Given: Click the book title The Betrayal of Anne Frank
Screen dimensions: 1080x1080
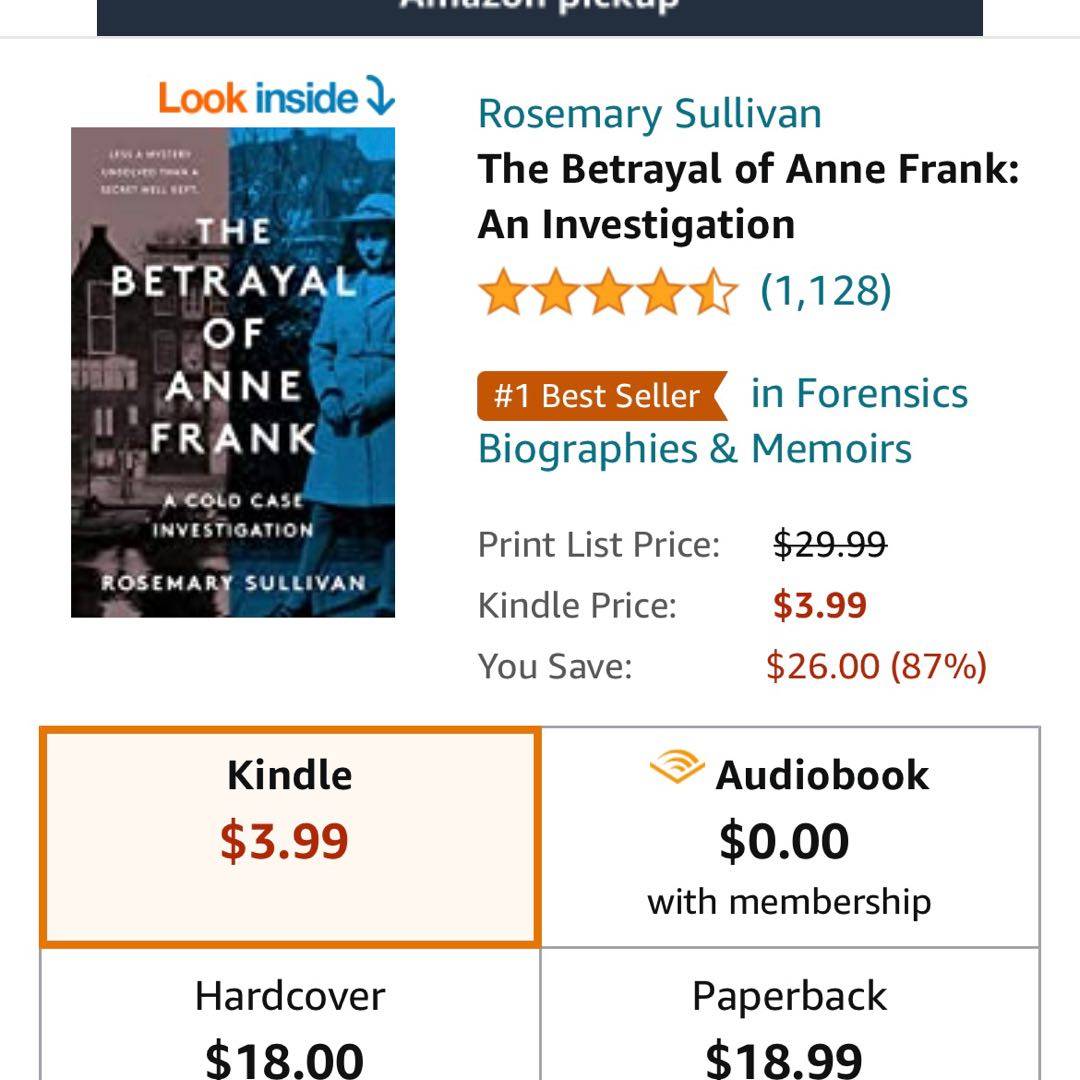Looking at the screenshot, I should pos(748,196).
